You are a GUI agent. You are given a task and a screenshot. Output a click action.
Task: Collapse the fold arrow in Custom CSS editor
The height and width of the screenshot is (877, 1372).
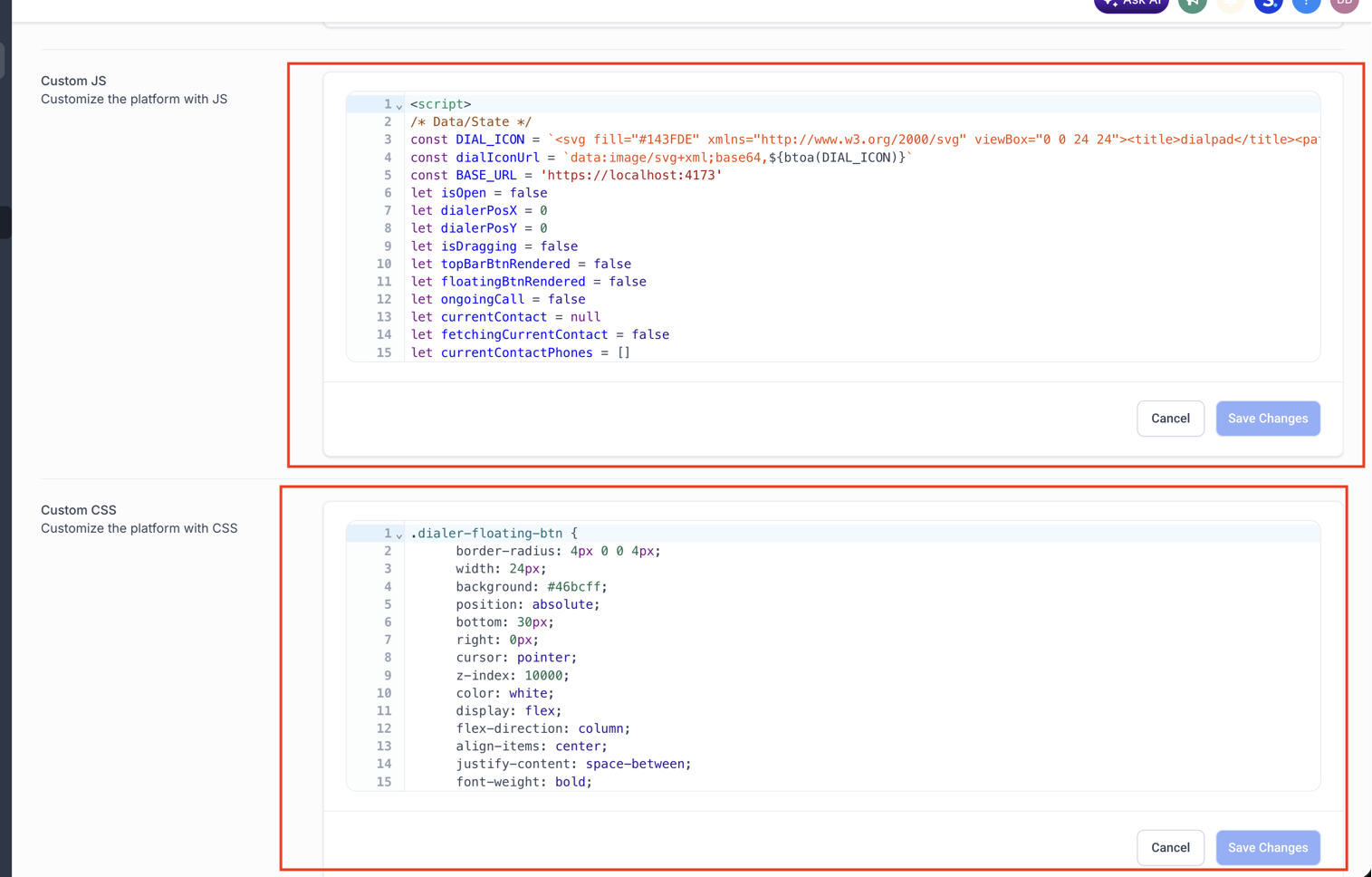click(x=399, y=535)
